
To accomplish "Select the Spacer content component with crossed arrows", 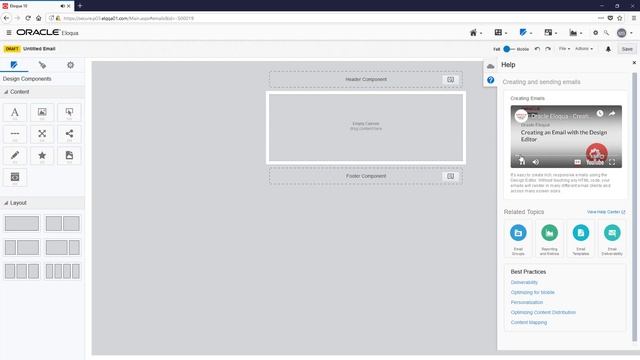I will pyautogui.click(x=42, y=134).
